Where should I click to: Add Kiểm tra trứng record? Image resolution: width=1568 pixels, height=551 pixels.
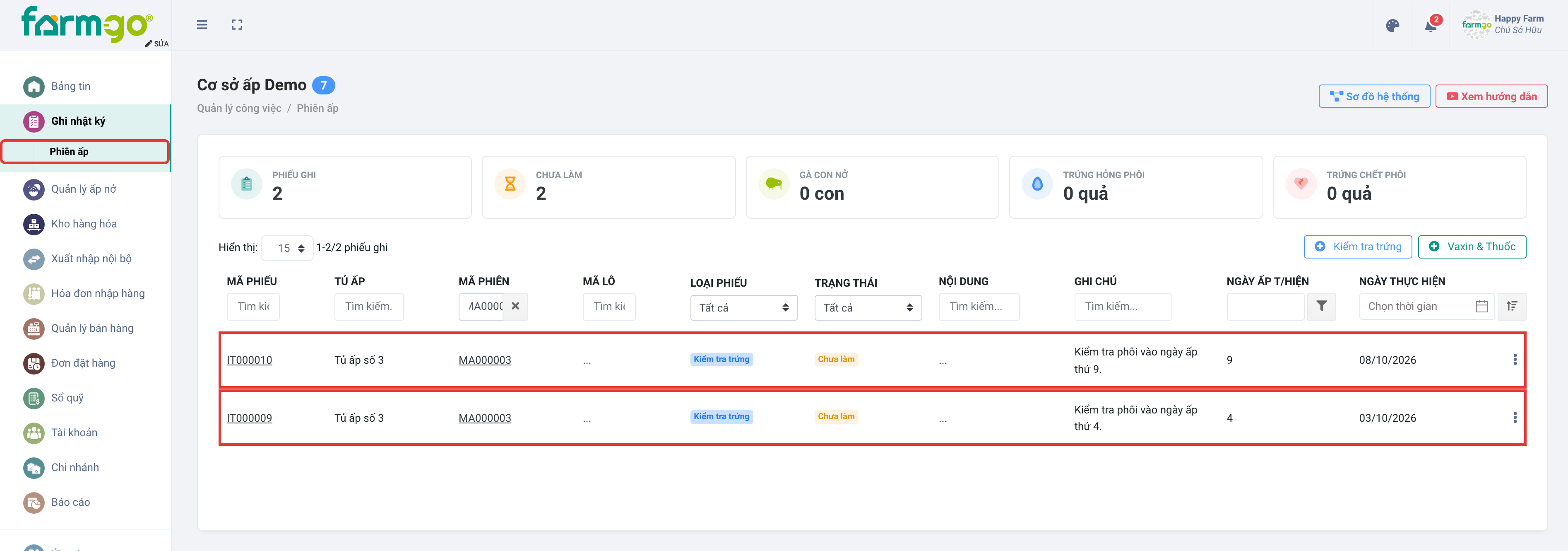tap(1357, 247)
